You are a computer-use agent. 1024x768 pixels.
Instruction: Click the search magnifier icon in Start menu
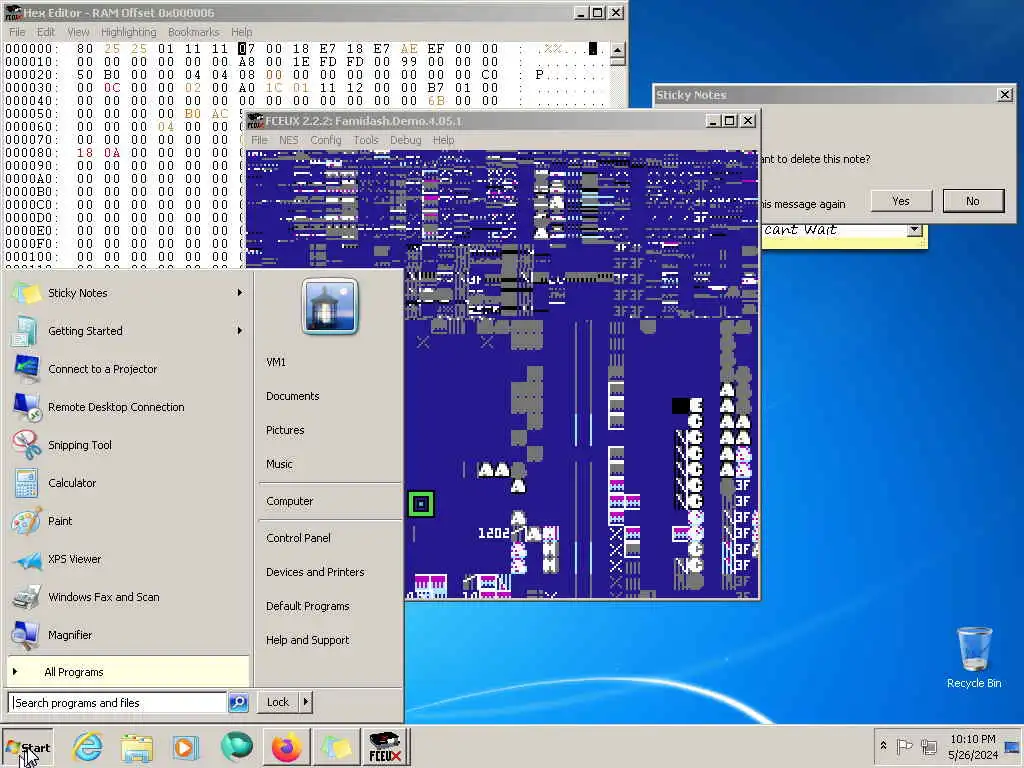point(238,703)
